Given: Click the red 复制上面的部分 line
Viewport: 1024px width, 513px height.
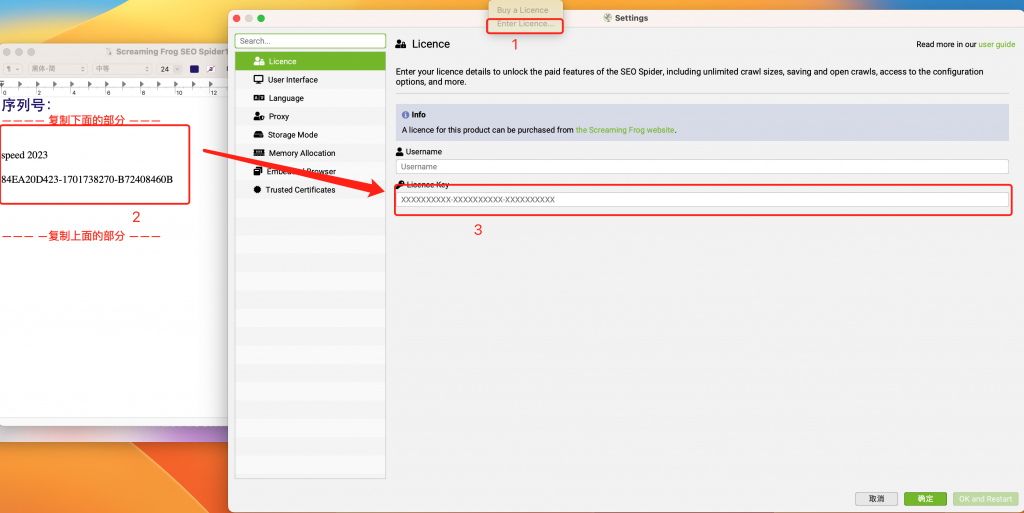Looking at the screenshot, I should click(x=81, y=236).
